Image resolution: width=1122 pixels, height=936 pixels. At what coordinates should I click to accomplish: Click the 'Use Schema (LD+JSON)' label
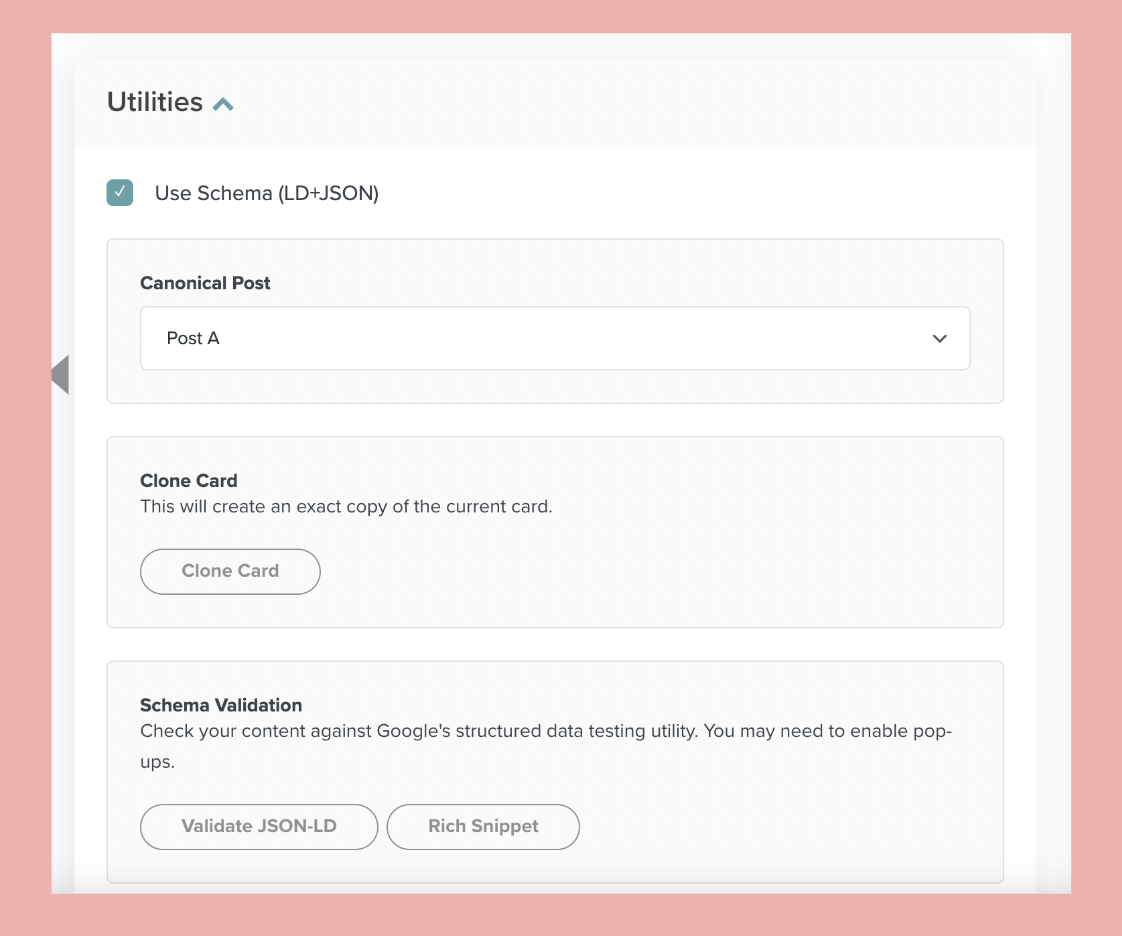[266, 194]
